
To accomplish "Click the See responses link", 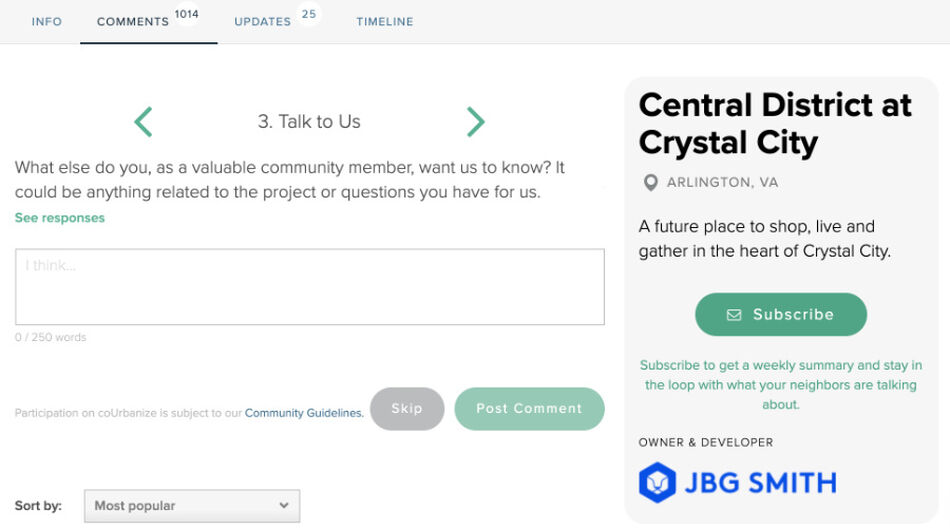I will click(x=59, y=218).
